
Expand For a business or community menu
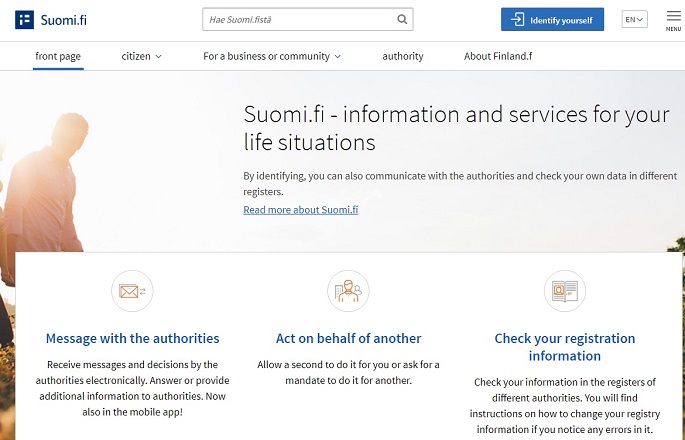tap(272, 57)
